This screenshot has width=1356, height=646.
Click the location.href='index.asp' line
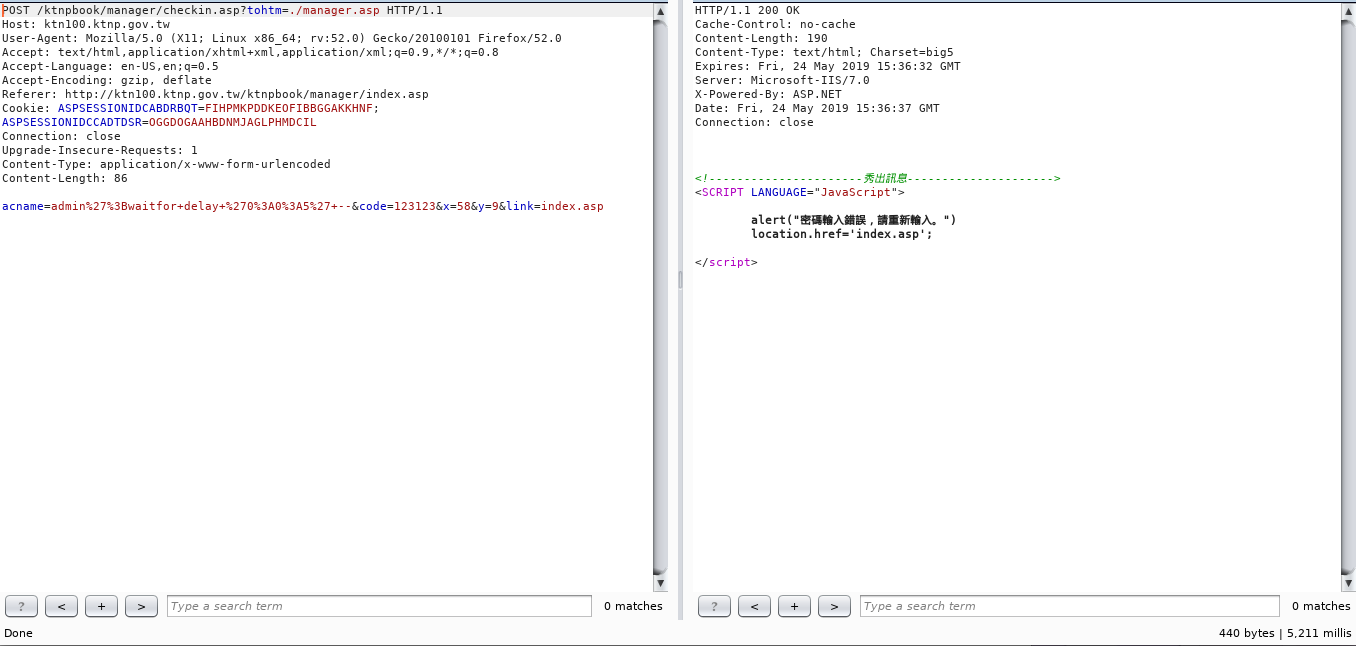[x=842, y=234]
